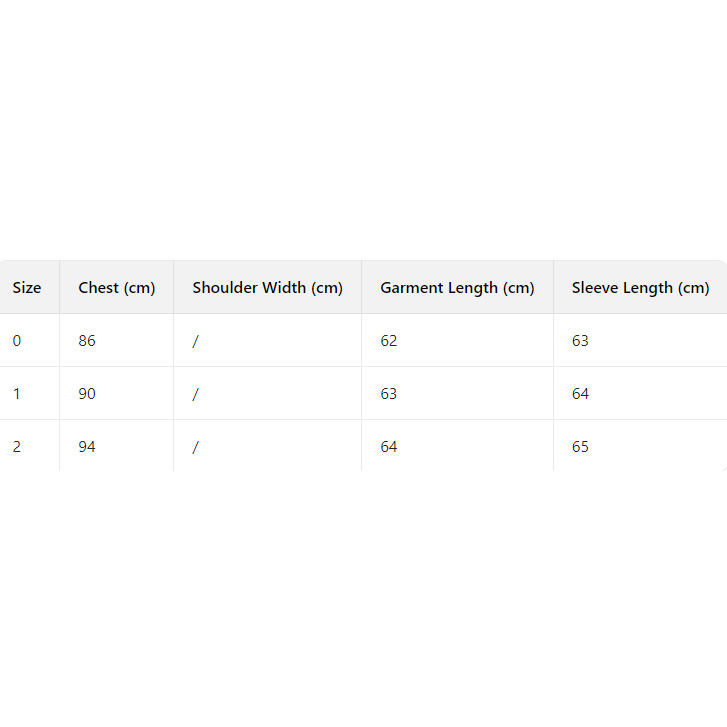Click shoulder width slash for size 2
727x727 pixels.
coord(196,447)
